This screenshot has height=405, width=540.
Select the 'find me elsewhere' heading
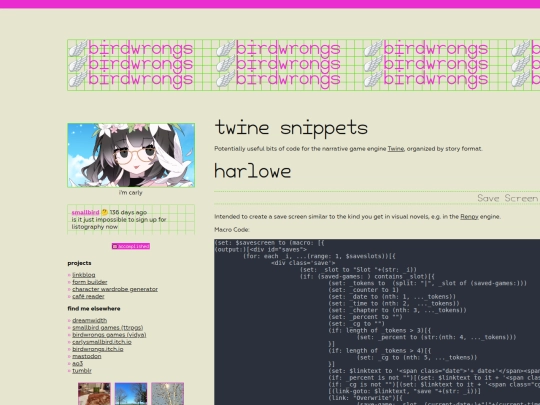94,309
